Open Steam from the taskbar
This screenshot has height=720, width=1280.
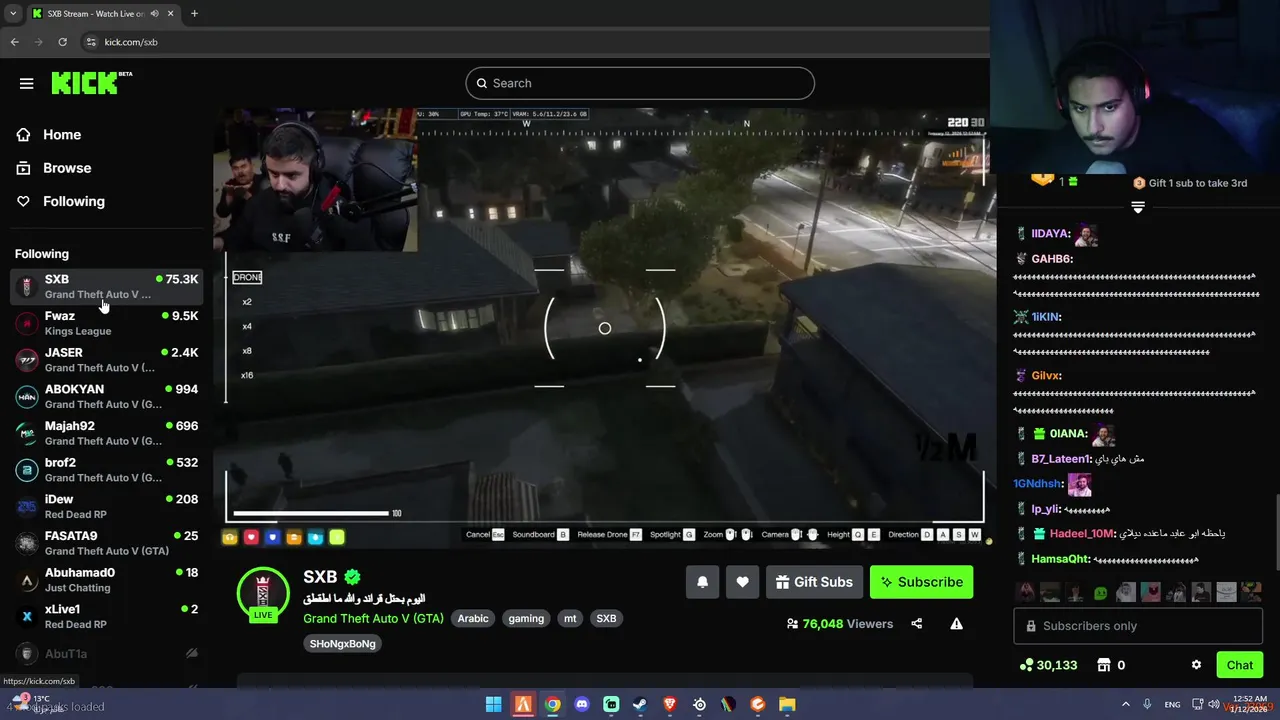[640, 705]
